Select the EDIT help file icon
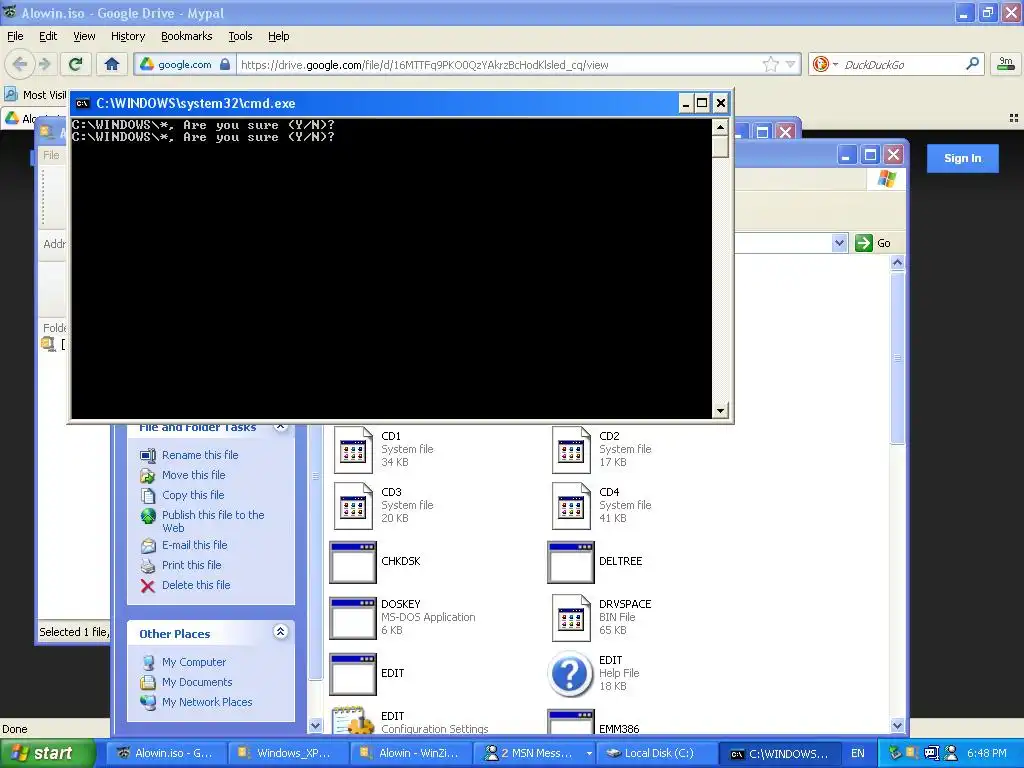 [x=570, y=674]
